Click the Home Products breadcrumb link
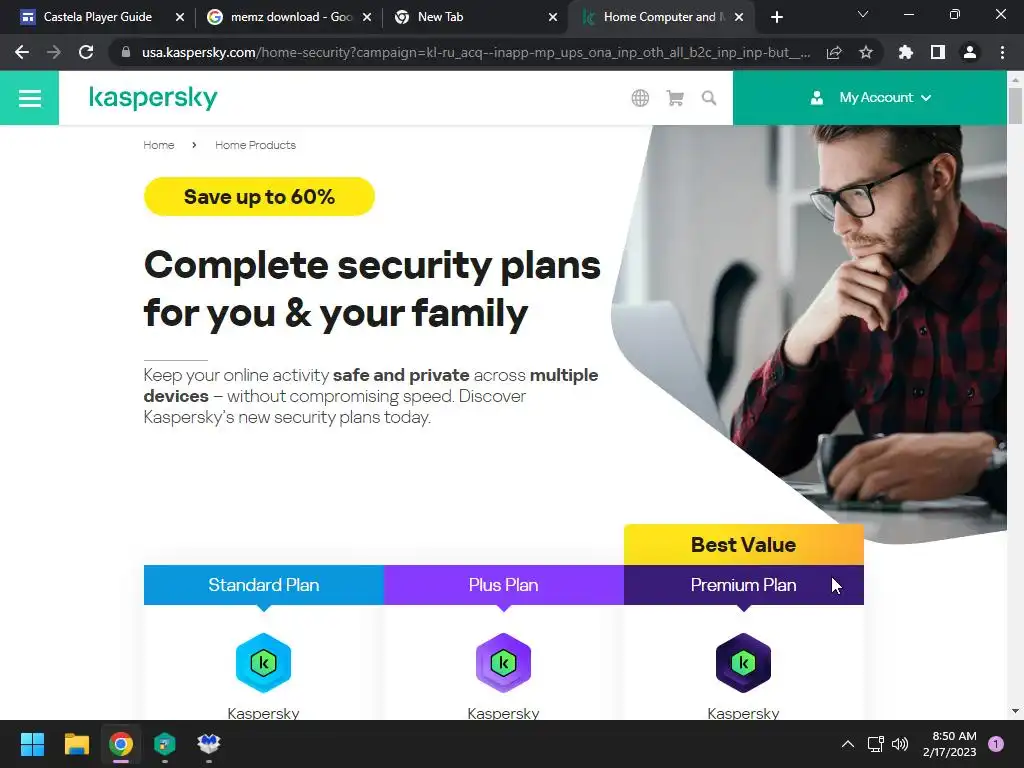Image resolution: width=1024 pixels, height=768 pixels. pos(255,145)
